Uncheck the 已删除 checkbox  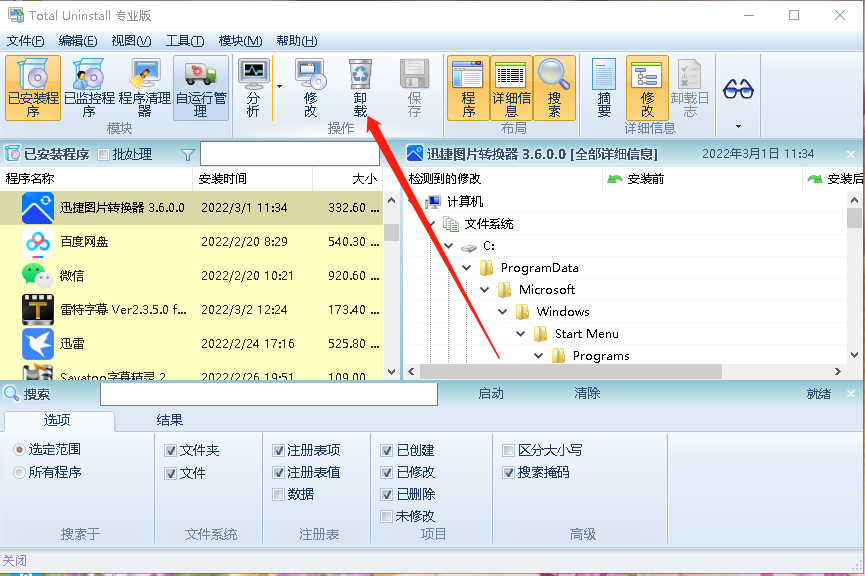pos(387,494)
